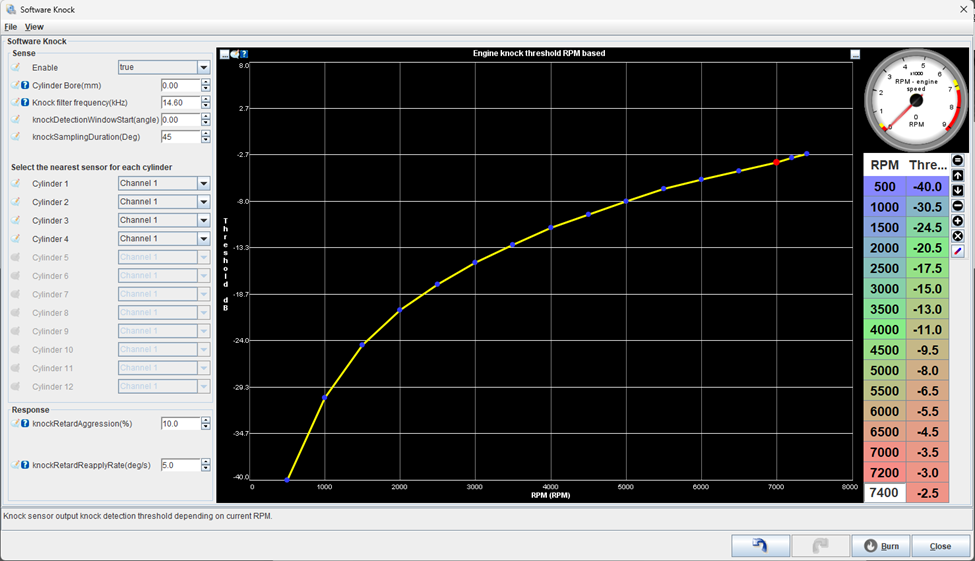Click the pencil icon beside the RPM table
This screenshot has height=561, width=975.
958,252
